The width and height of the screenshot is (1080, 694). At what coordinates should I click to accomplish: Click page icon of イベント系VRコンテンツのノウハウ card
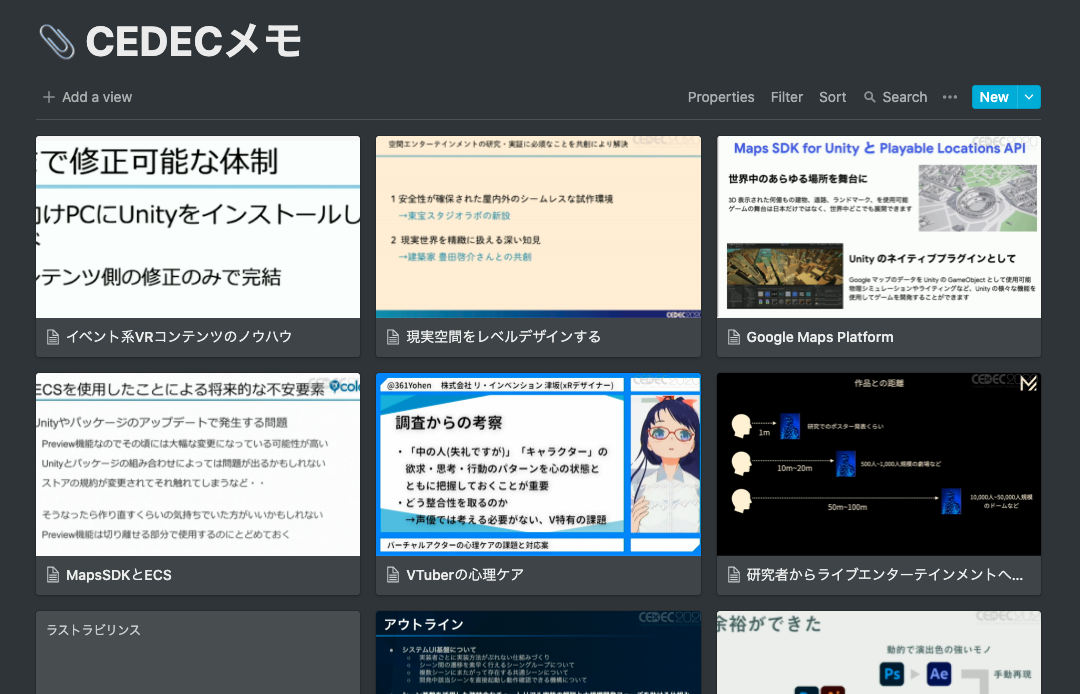(52, 337)
